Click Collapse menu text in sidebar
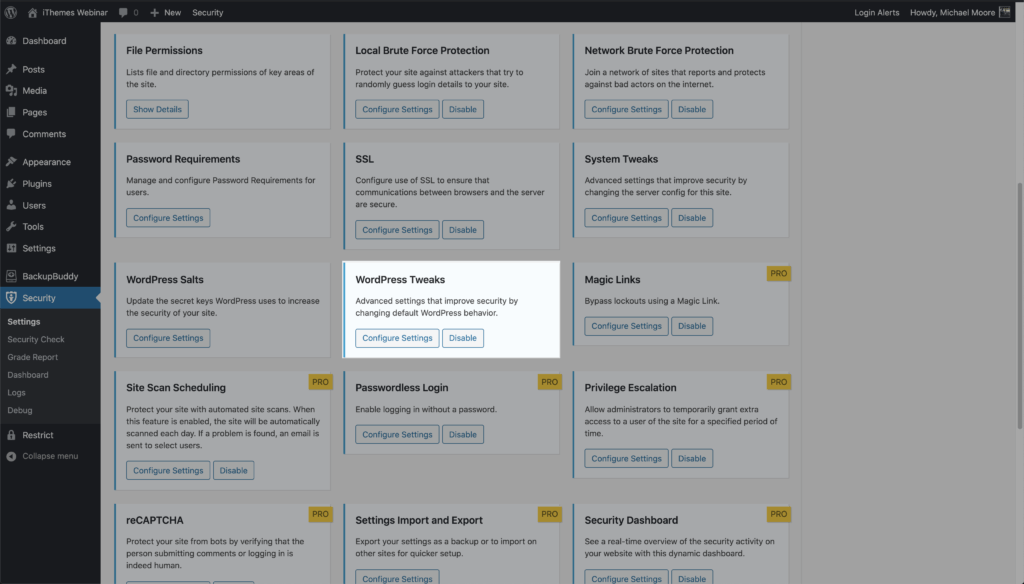The height and width of the screenshot is (584, 1024). [50, 457]
